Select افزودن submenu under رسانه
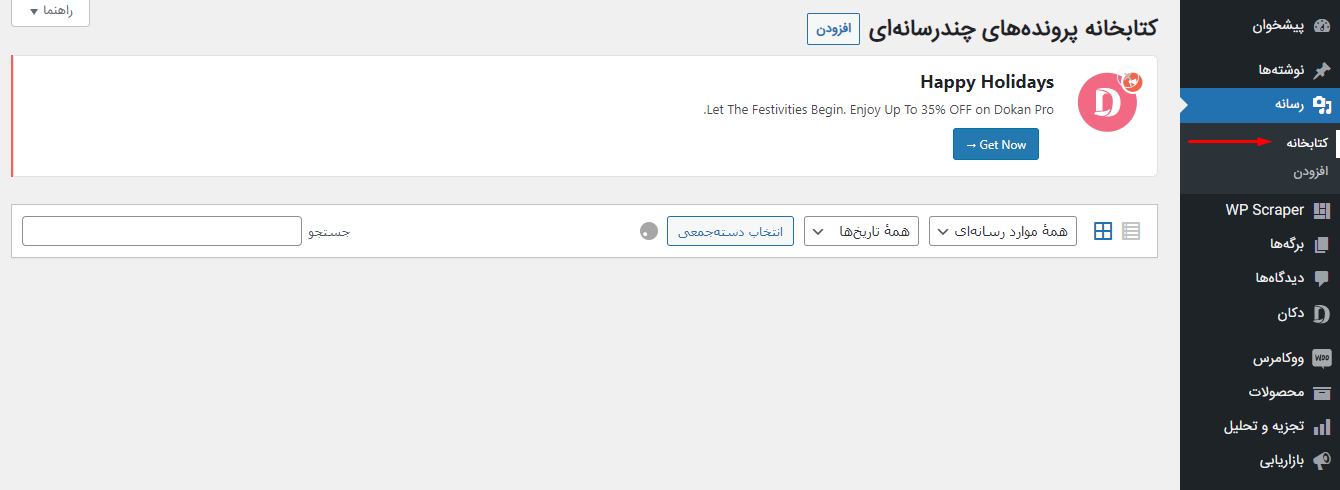Image resolution: width=1340 pixels, height=490 pixels. click(1311, 171)
